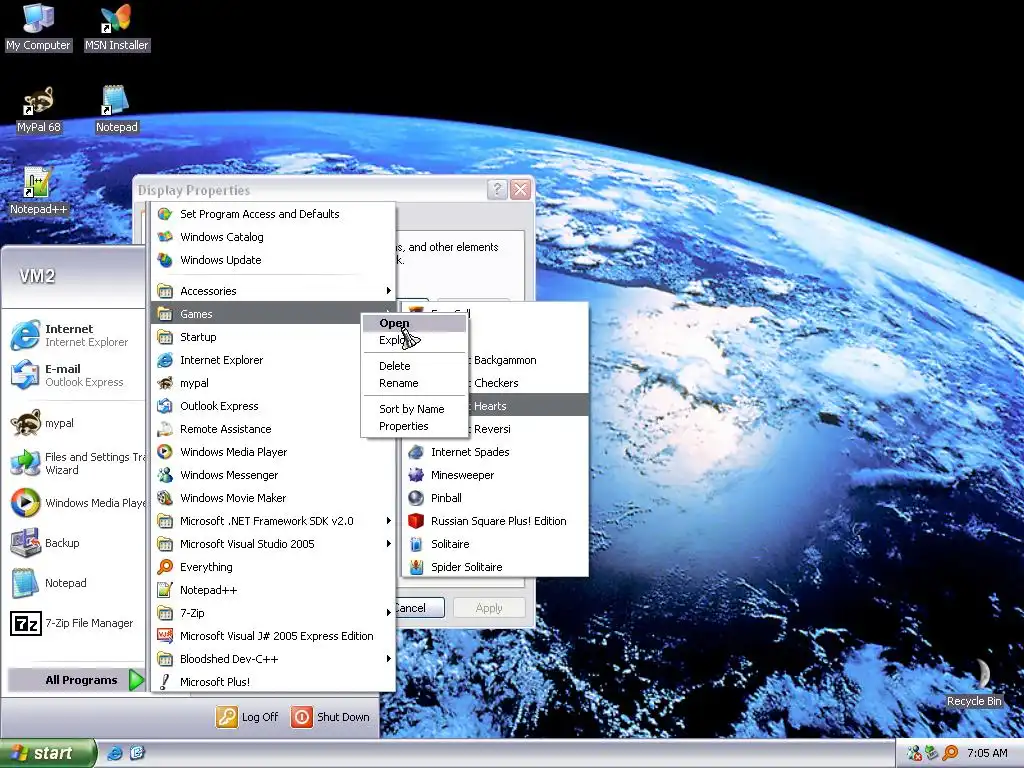Open Windows Update in All Programs
The image size is (1024, 768).
[x=273, y=260]
